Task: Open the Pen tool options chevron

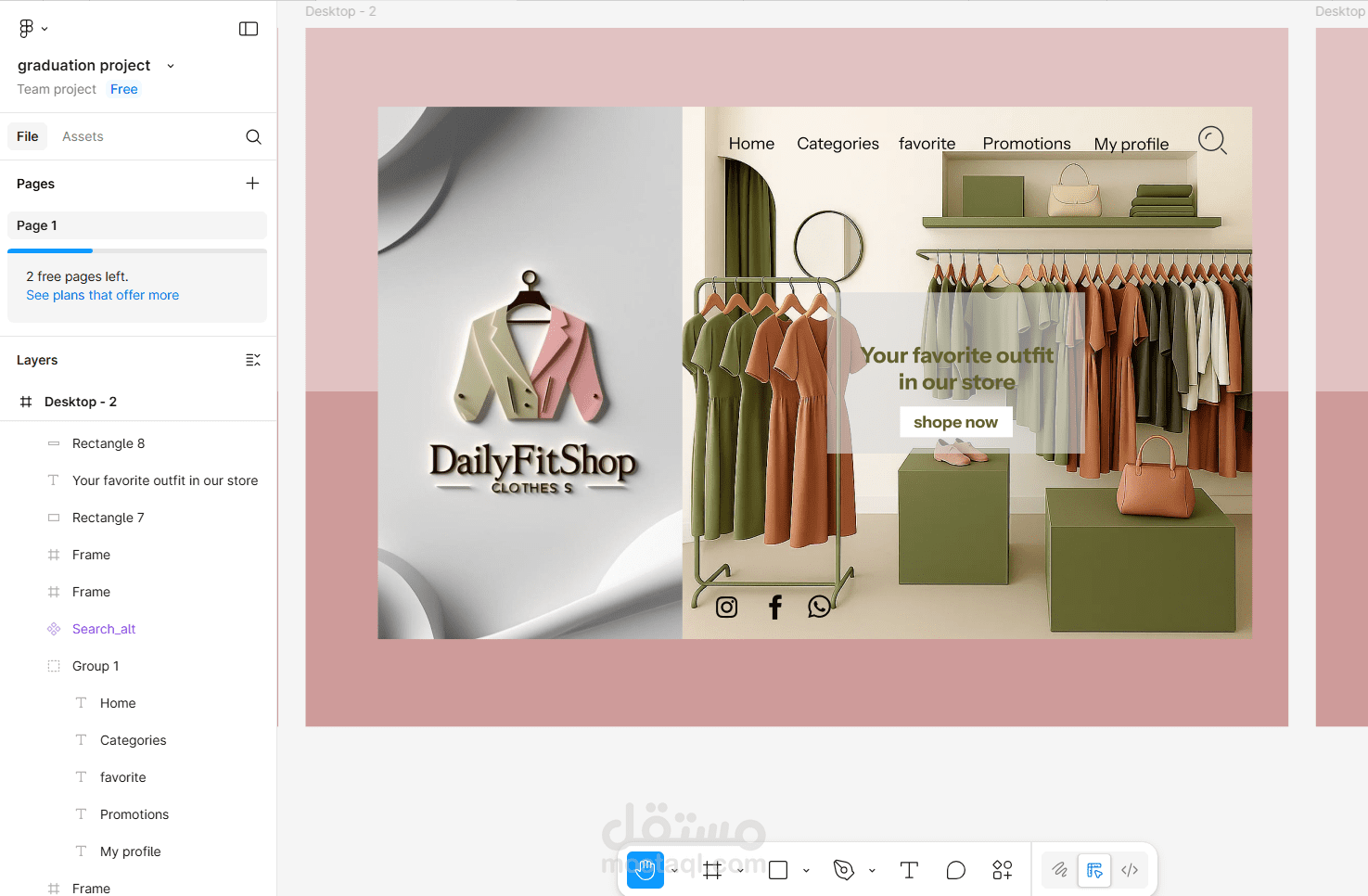Action: [872, 870]
